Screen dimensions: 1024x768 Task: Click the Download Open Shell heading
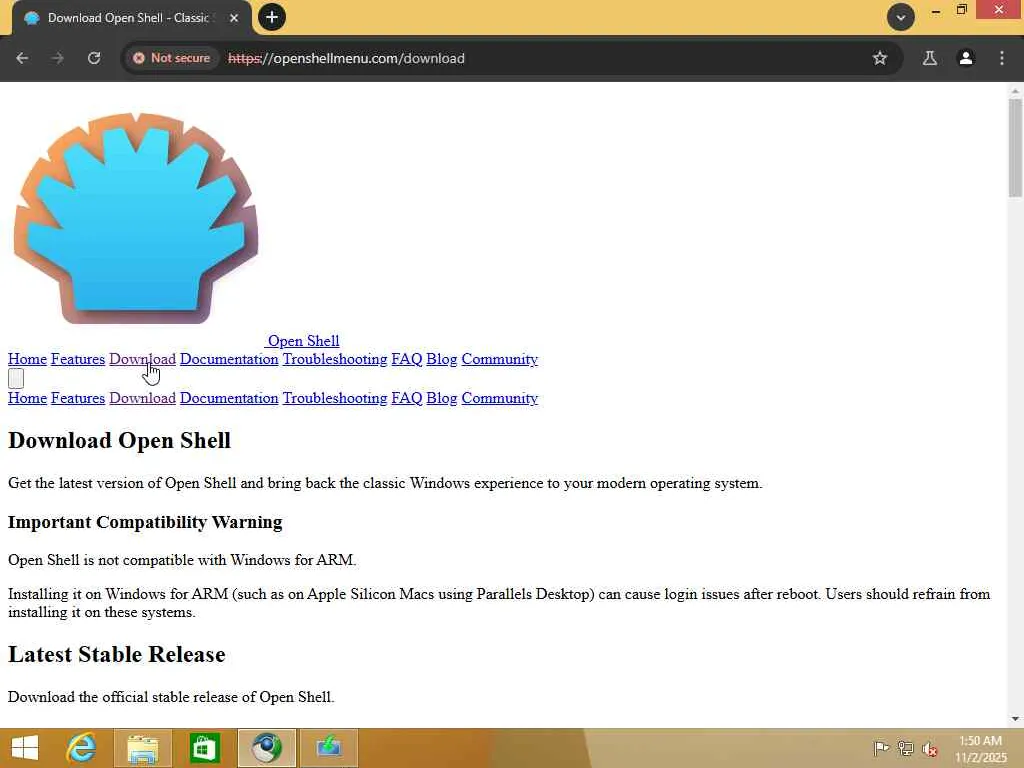tap(120, 441)
